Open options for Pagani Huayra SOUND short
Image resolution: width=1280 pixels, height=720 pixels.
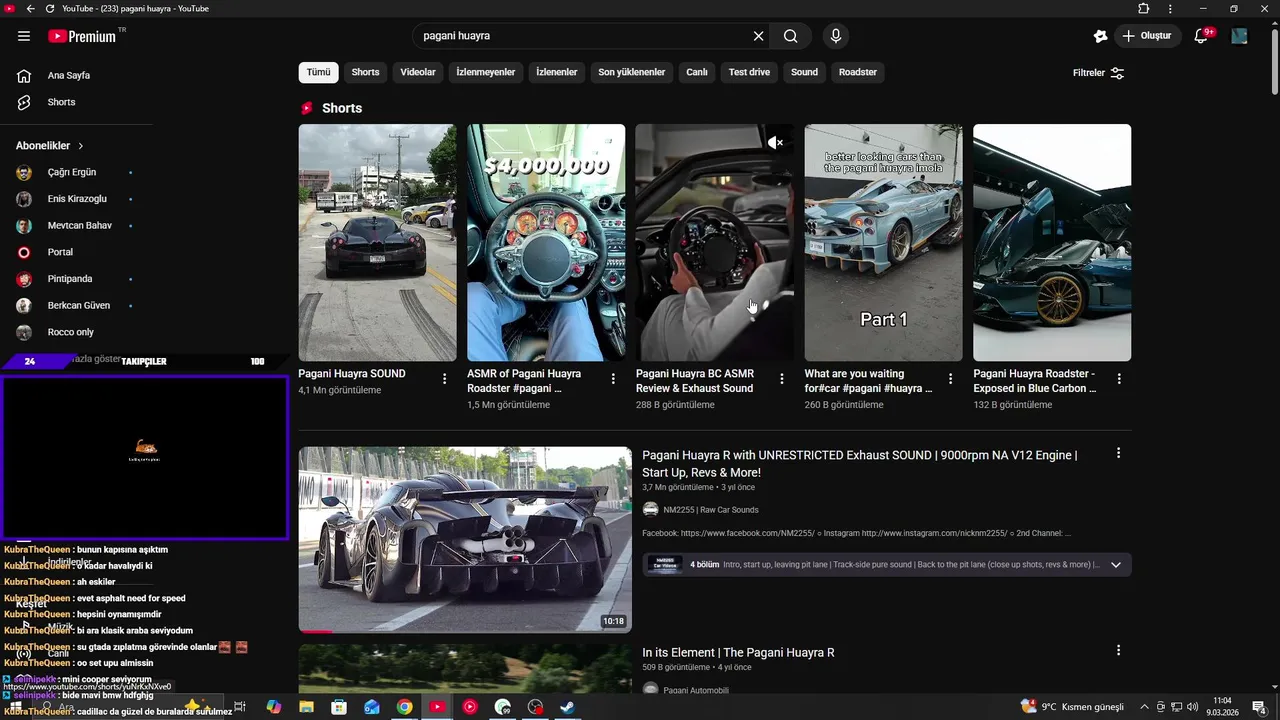[444, 379]
